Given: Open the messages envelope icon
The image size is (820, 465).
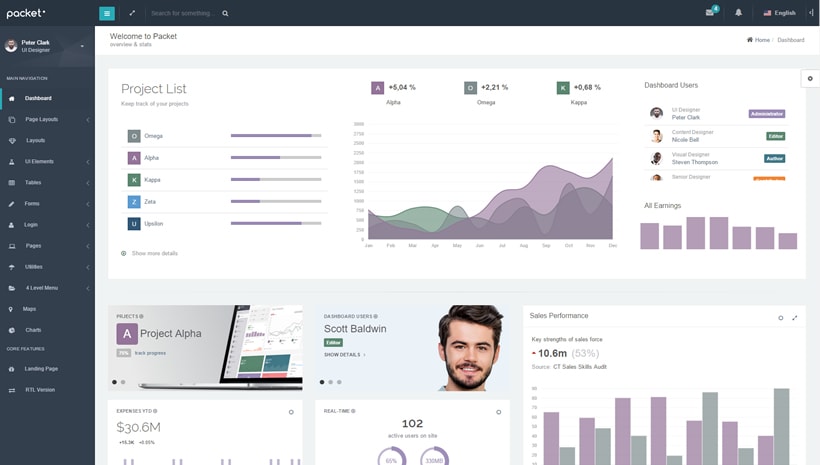Looking at the screenshot, I should pos(710,13).
